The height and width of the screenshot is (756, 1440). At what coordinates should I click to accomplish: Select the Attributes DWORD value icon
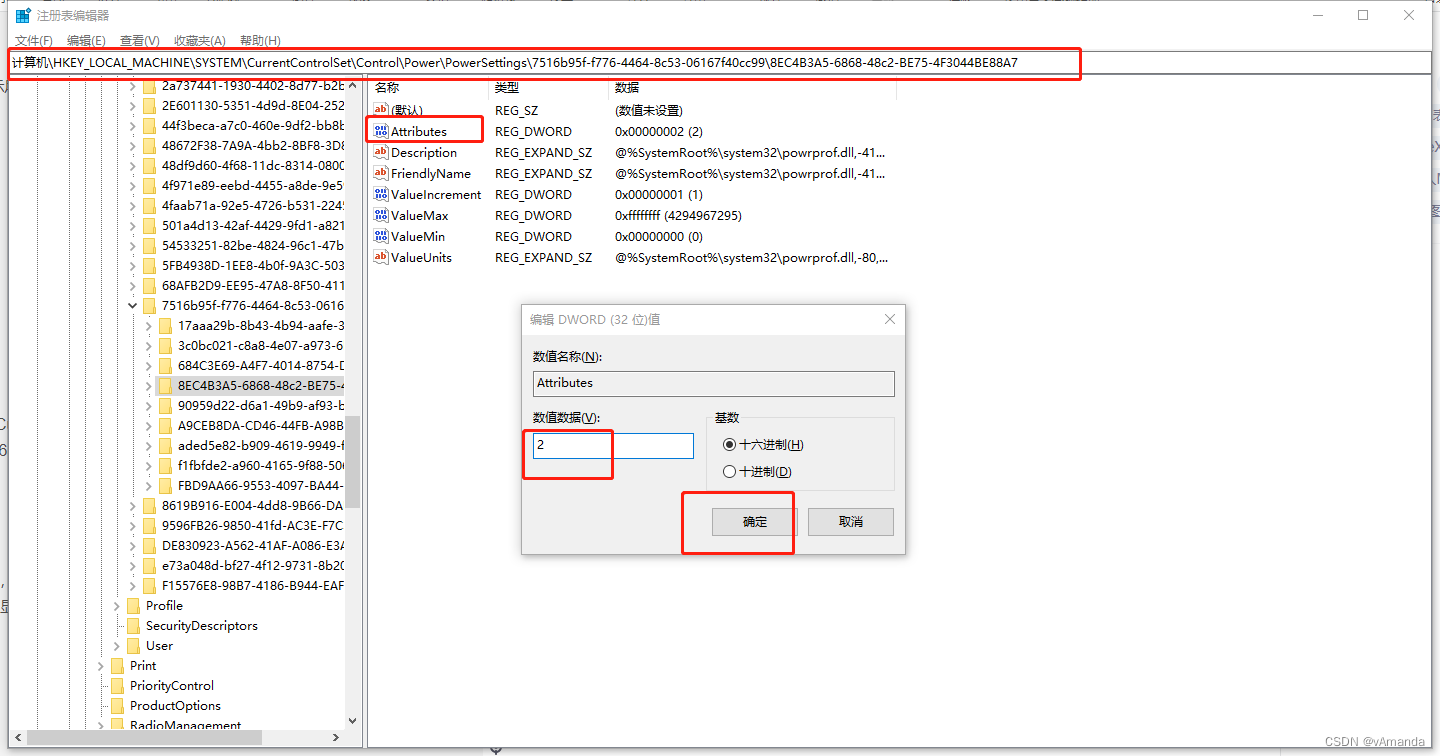pos(381,131)
